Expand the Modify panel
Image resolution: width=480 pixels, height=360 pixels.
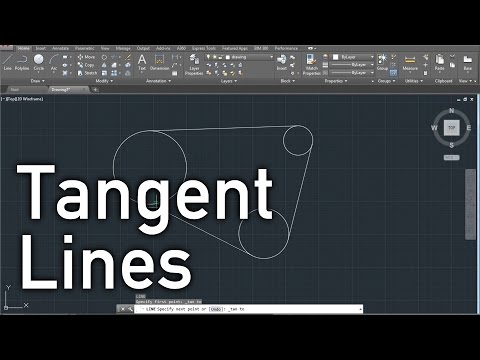104,81
